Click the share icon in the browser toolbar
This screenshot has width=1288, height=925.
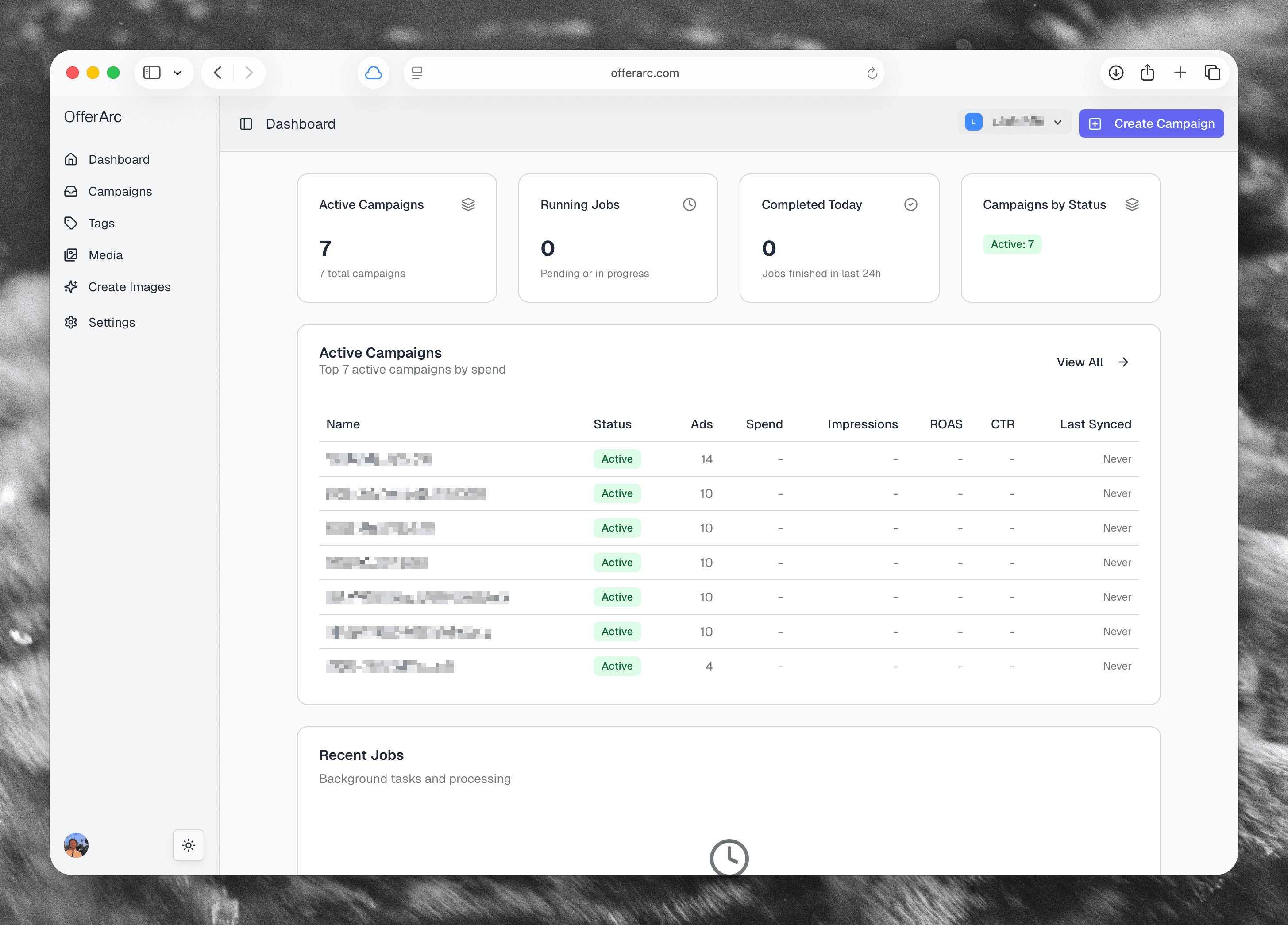pos(1147,72)
